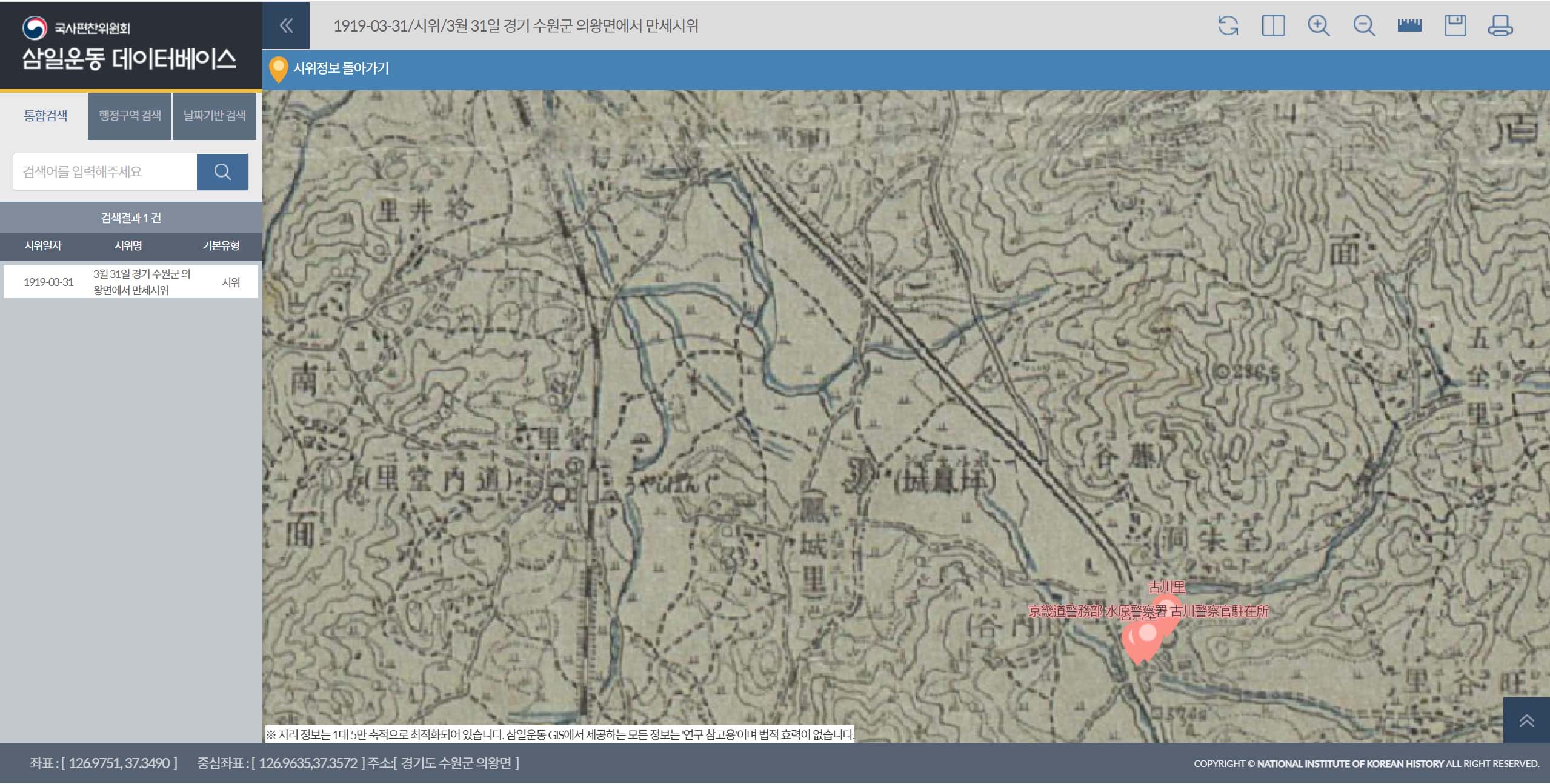Switch to the 통합검색 tab
The image size is (1550, 784).
45,116
